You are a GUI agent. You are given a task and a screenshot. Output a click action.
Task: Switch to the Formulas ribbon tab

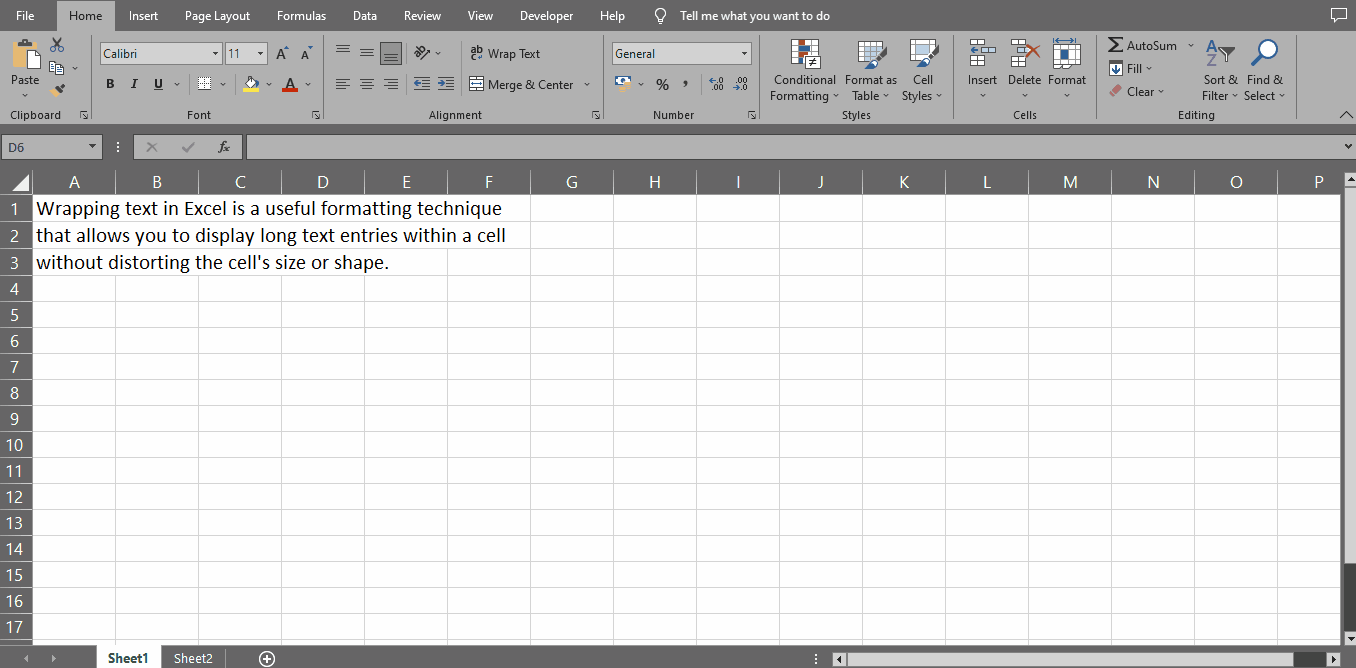301,15
